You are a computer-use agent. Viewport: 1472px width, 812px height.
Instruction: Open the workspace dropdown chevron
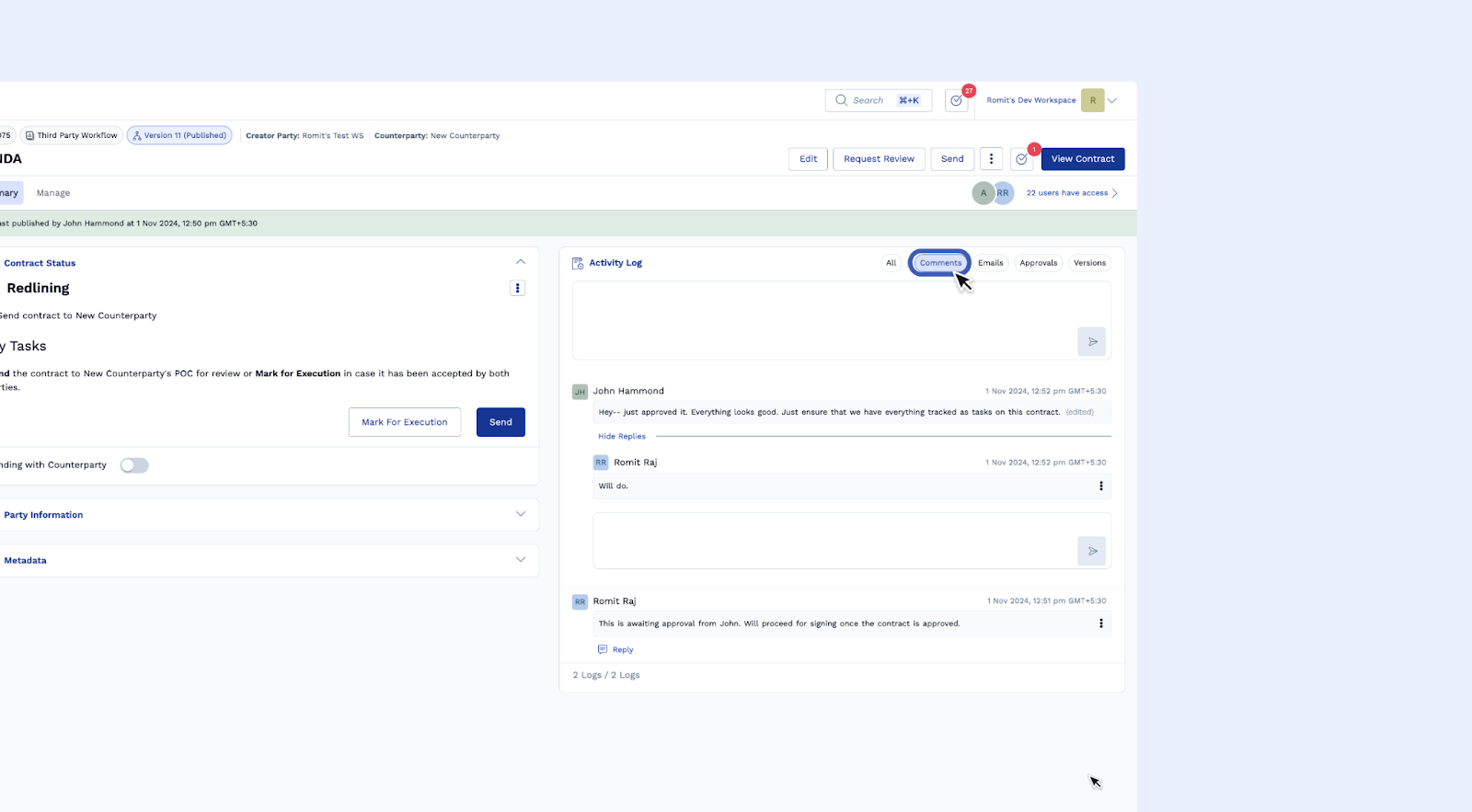(1112, 100)
